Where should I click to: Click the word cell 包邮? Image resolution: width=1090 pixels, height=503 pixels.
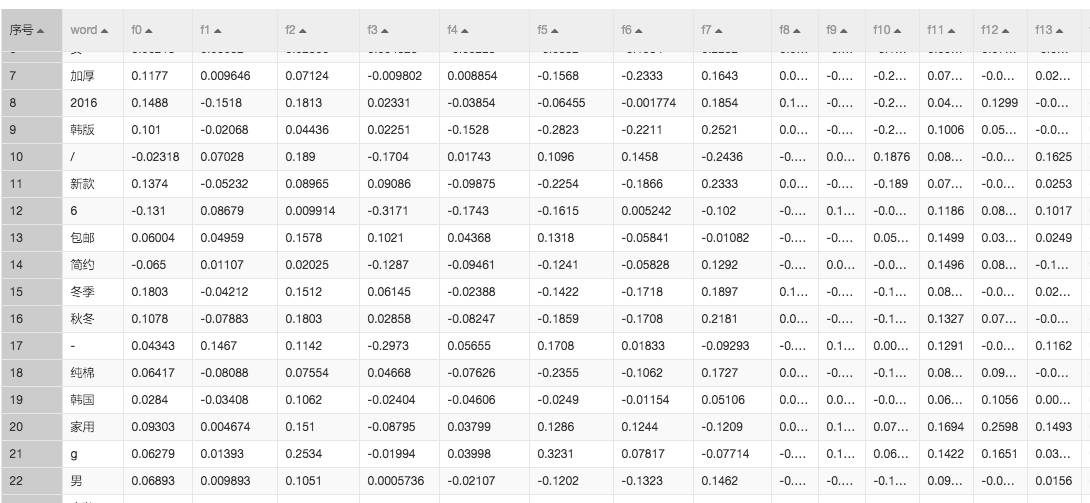tap(82, 238)
